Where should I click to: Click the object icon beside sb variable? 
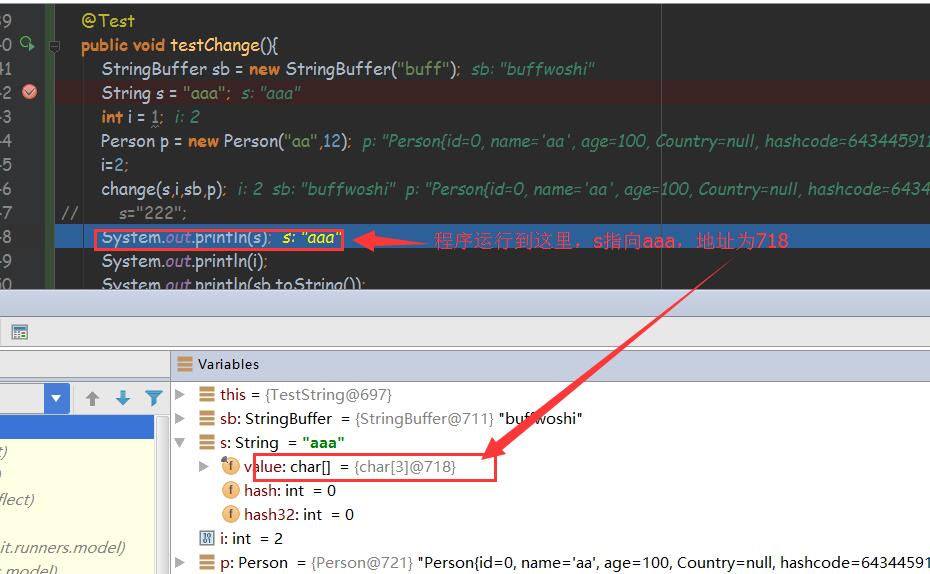(206, 418)
